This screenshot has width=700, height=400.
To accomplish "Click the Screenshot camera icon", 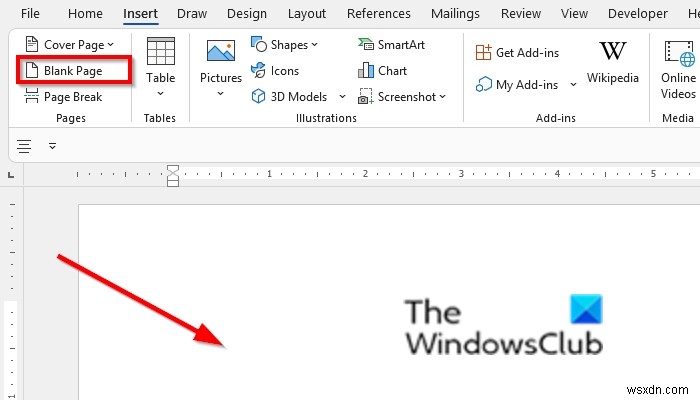I will [x=366, y=96].
